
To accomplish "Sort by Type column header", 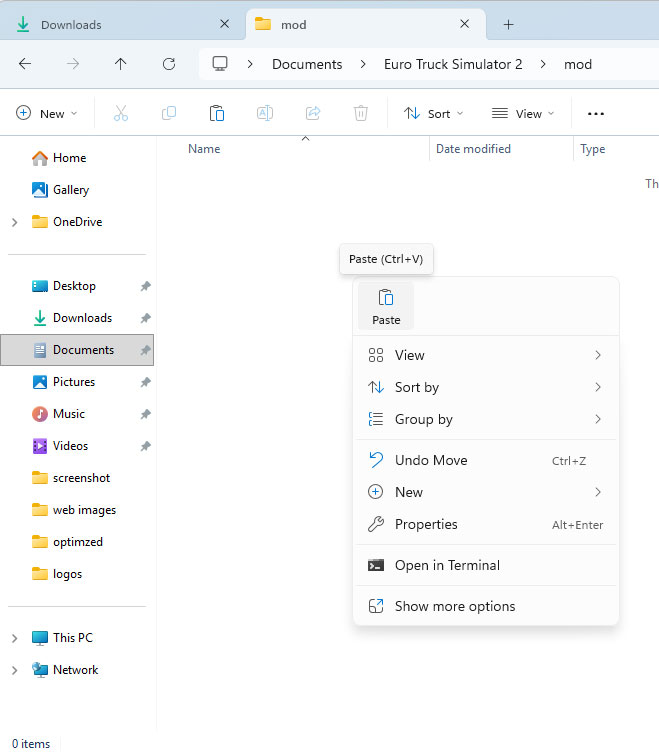I will [592, 149].
